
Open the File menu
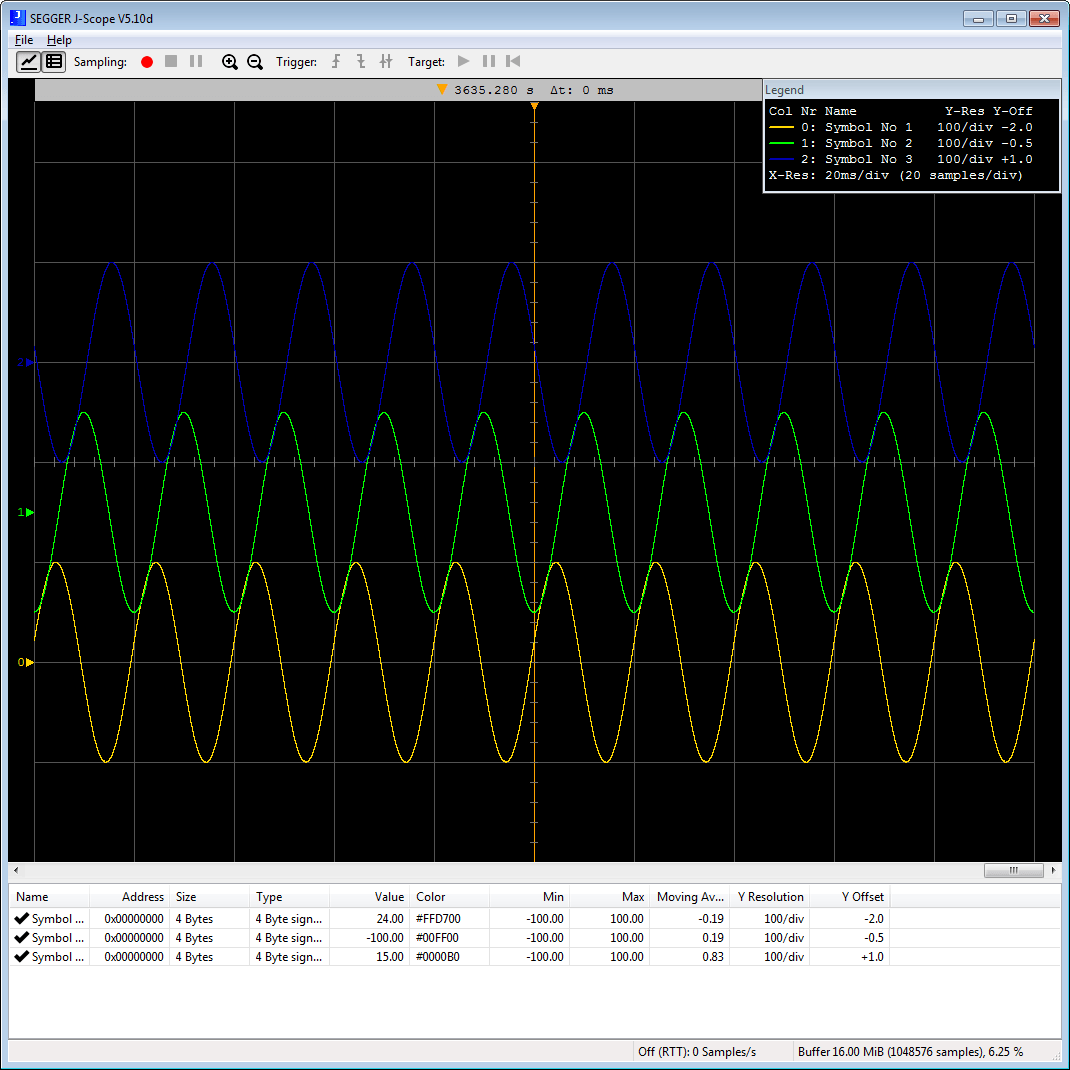coord(24,40)
